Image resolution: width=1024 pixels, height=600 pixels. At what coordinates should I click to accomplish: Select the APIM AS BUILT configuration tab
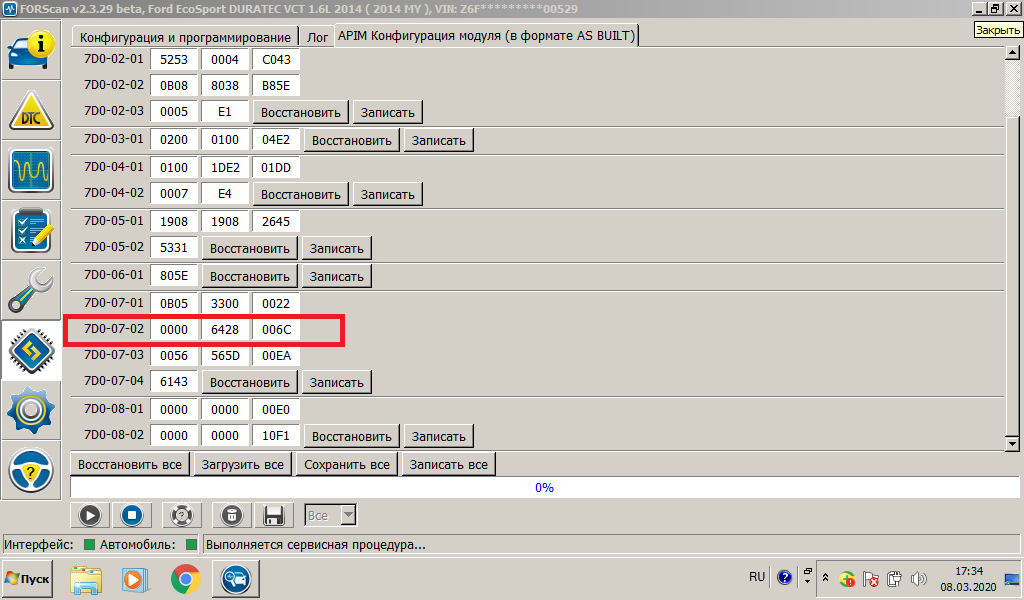[487, 36]
